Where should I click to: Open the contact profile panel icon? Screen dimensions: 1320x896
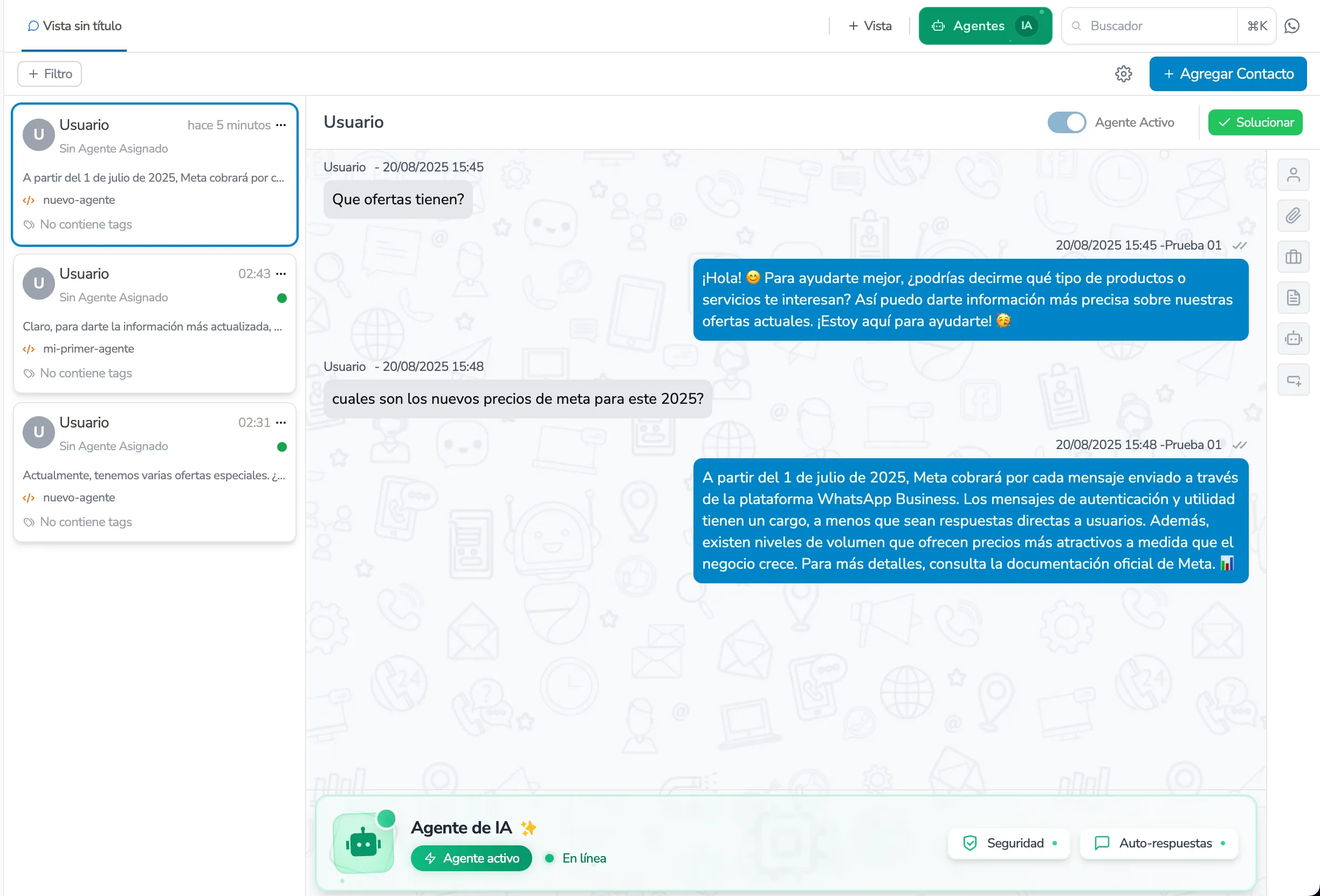(x=1294, y=175)
